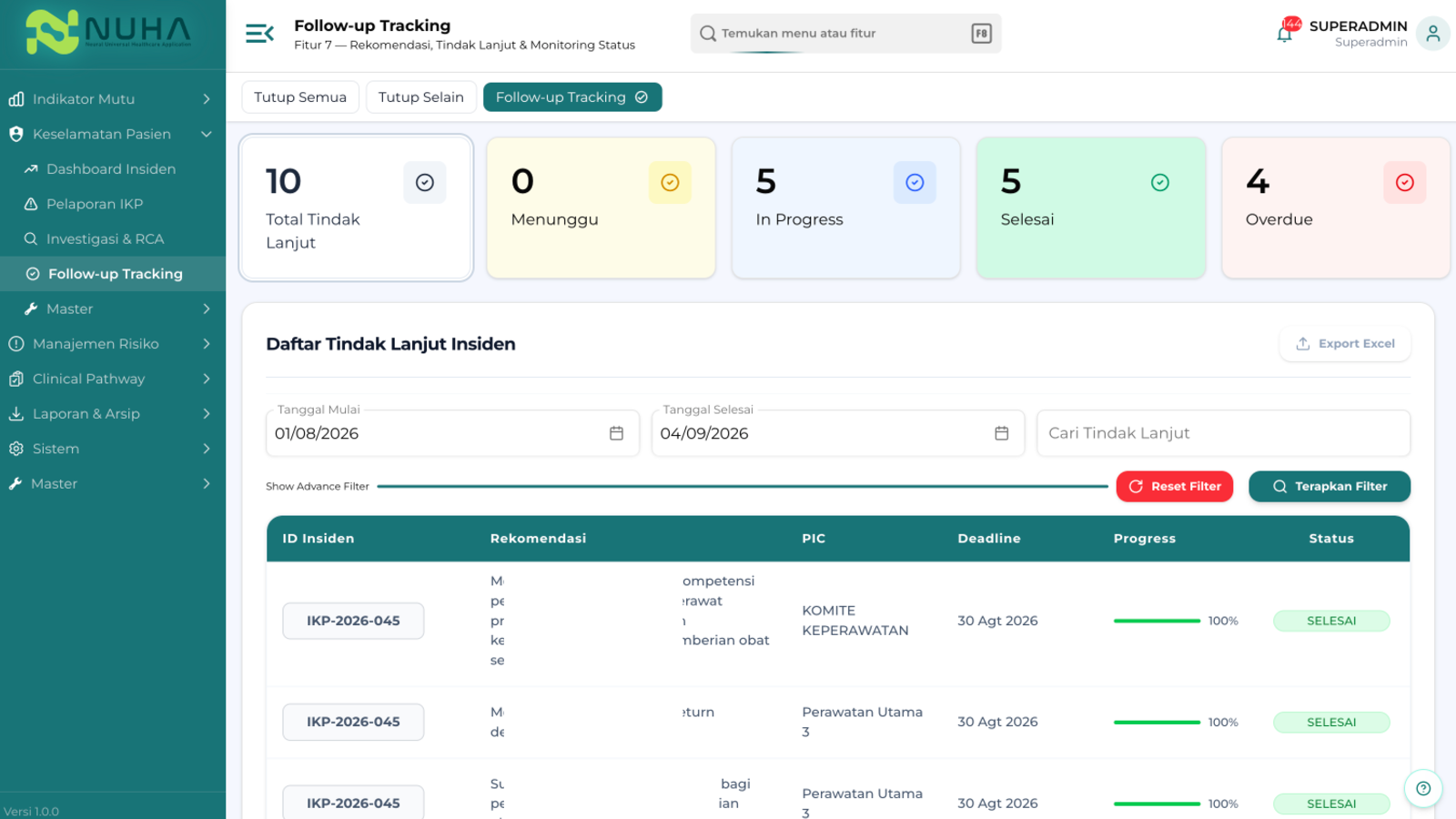Click the Overdue red status icon
This screenshot has height=819, width=1456.
1404,183
